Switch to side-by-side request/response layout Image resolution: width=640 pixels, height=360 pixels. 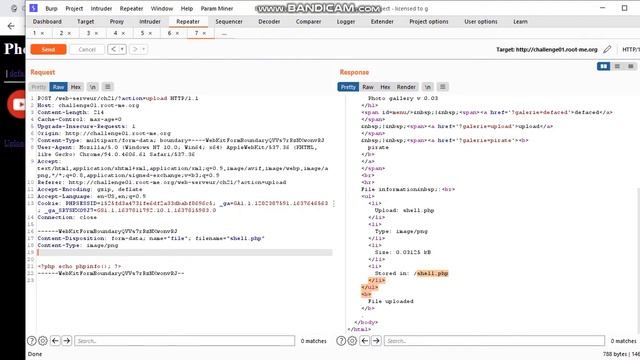(603, 66)
